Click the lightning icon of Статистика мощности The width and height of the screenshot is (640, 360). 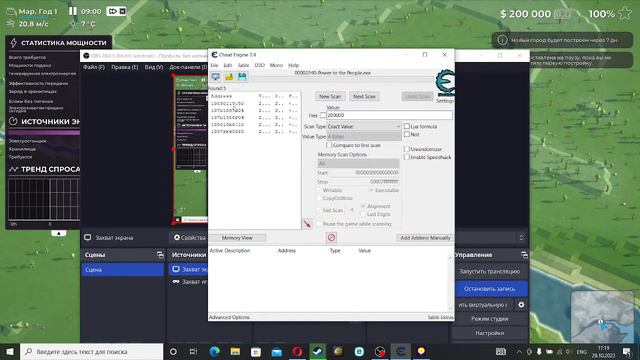coord(13,42)
